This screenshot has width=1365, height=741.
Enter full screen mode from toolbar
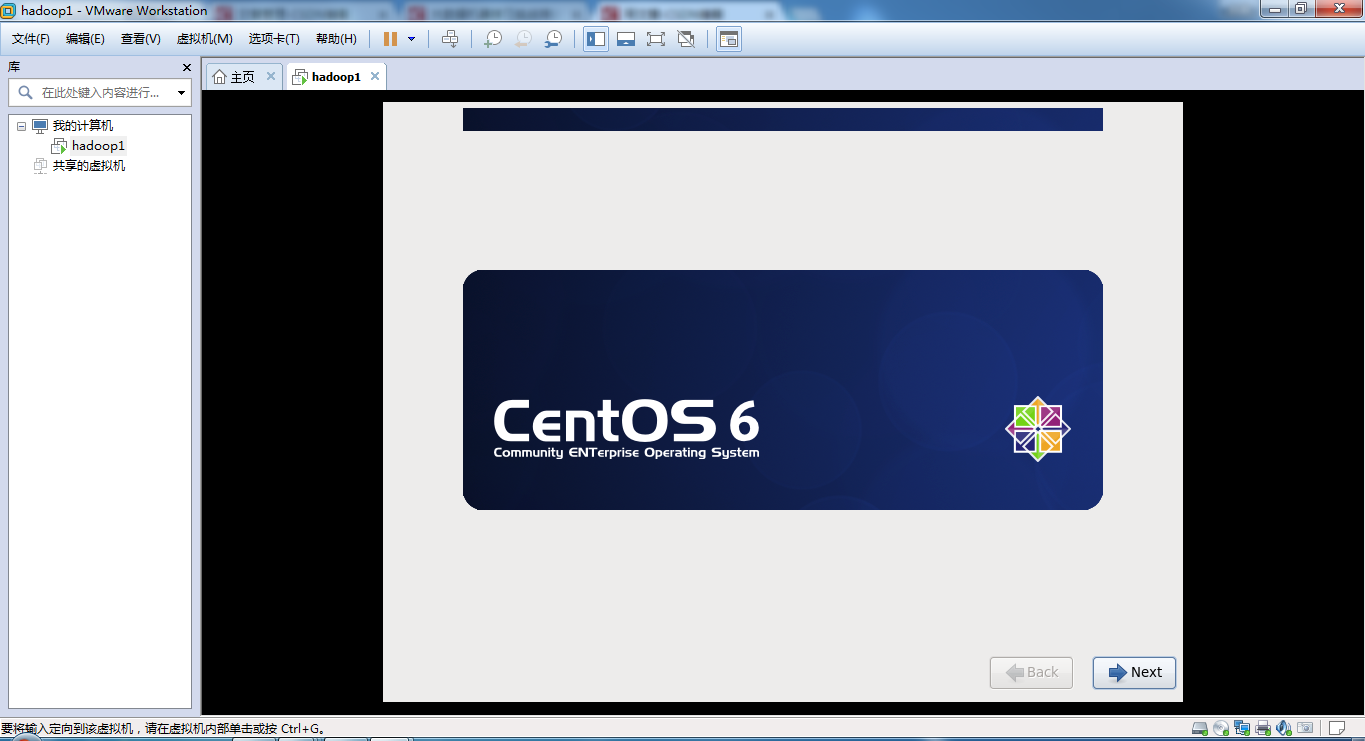tap(656, 39)
